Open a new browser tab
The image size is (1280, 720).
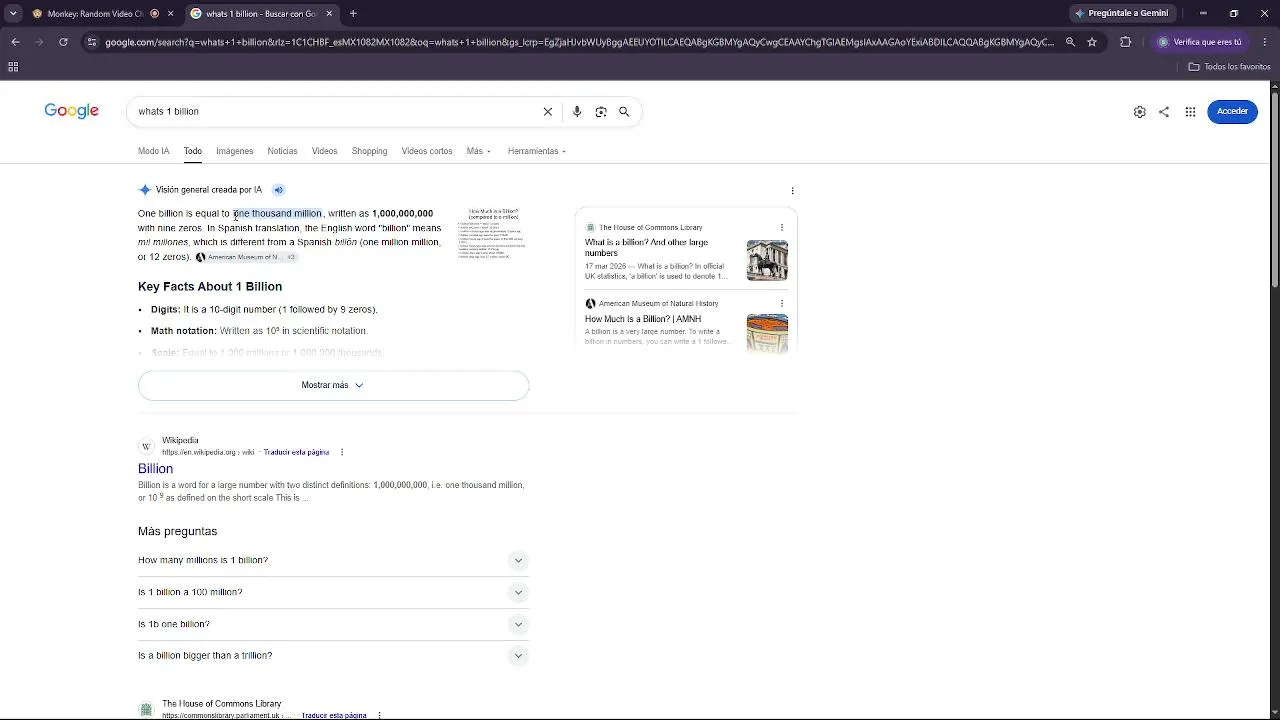353,14
